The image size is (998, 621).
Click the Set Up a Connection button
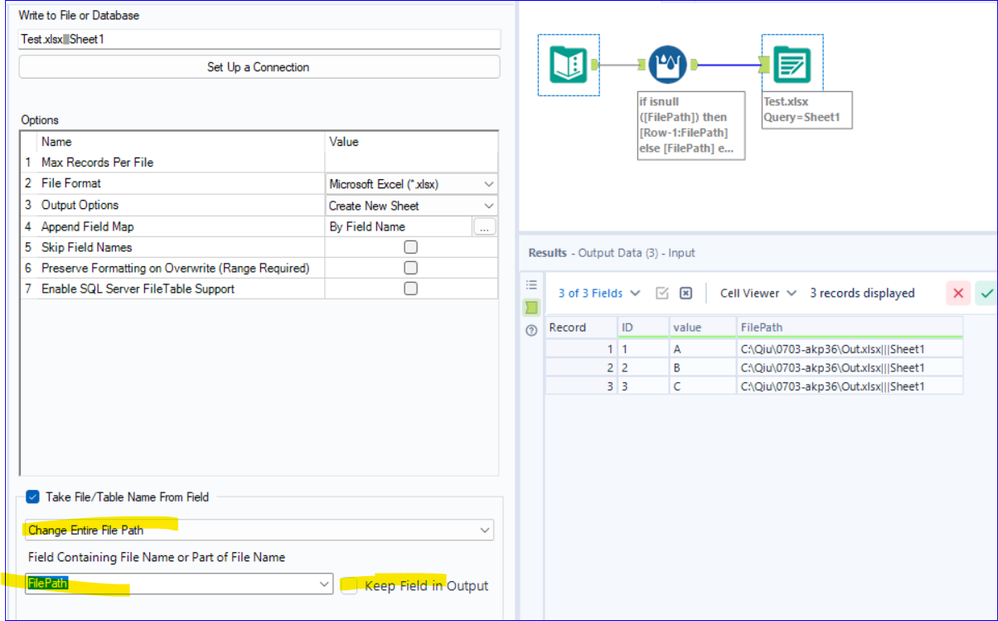point(258,67)
